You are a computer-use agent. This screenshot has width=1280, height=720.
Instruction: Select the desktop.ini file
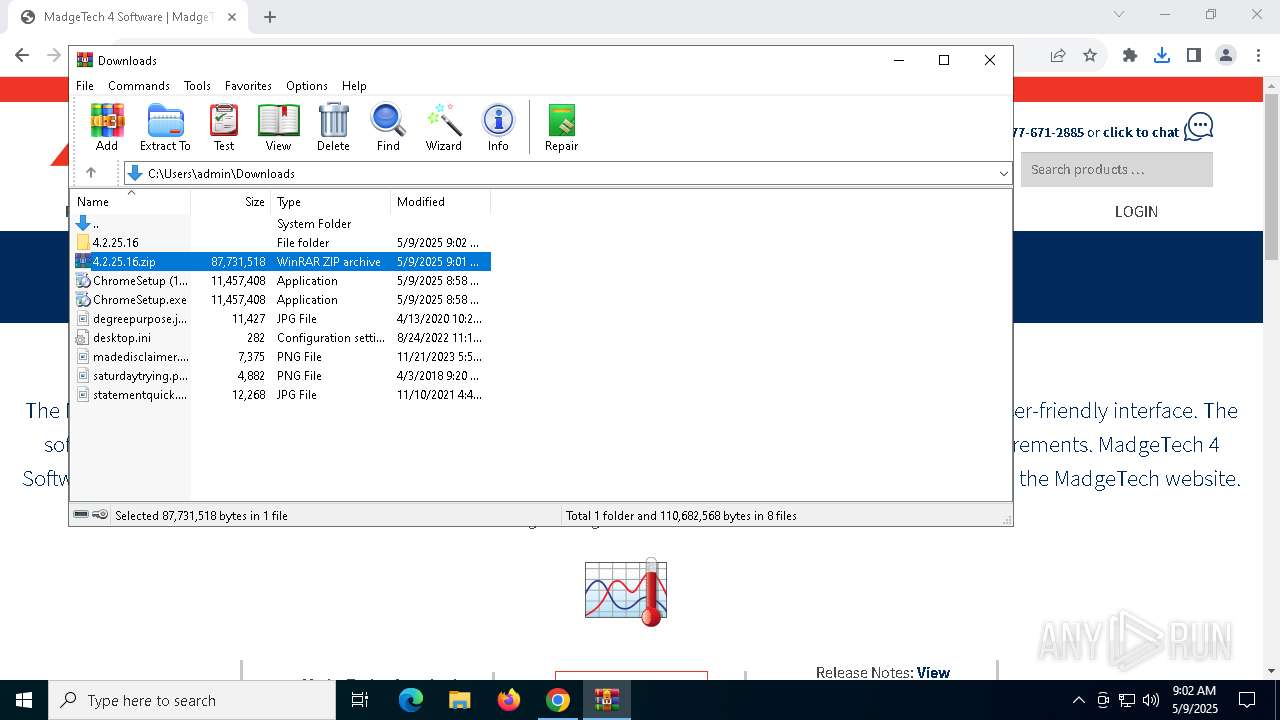280,338
